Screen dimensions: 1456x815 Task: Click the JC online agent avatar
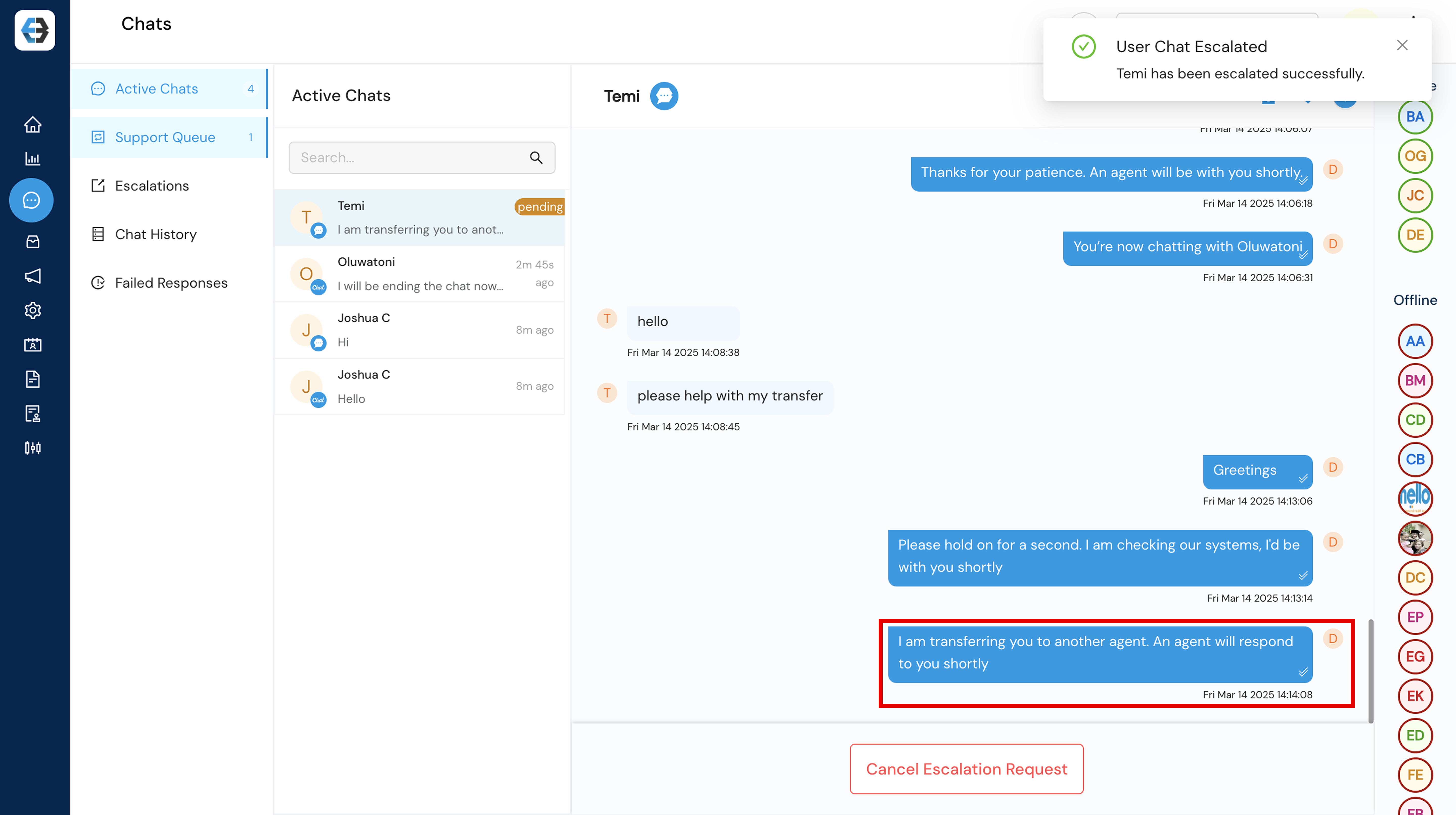click(1415, 196)
